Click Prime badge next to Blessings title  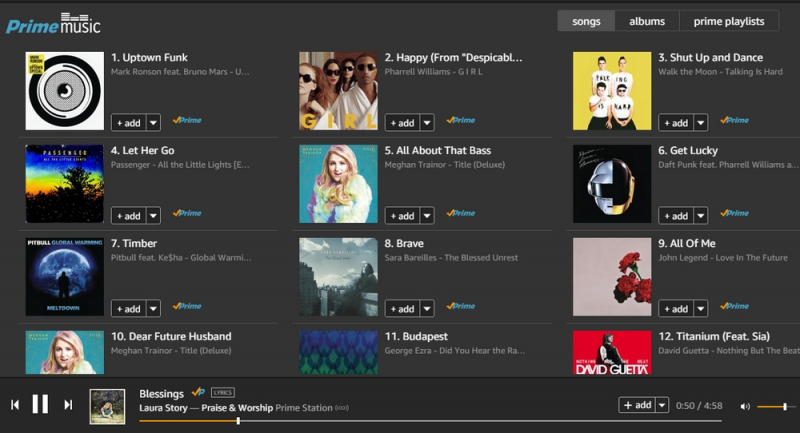(x=198, y=392)
